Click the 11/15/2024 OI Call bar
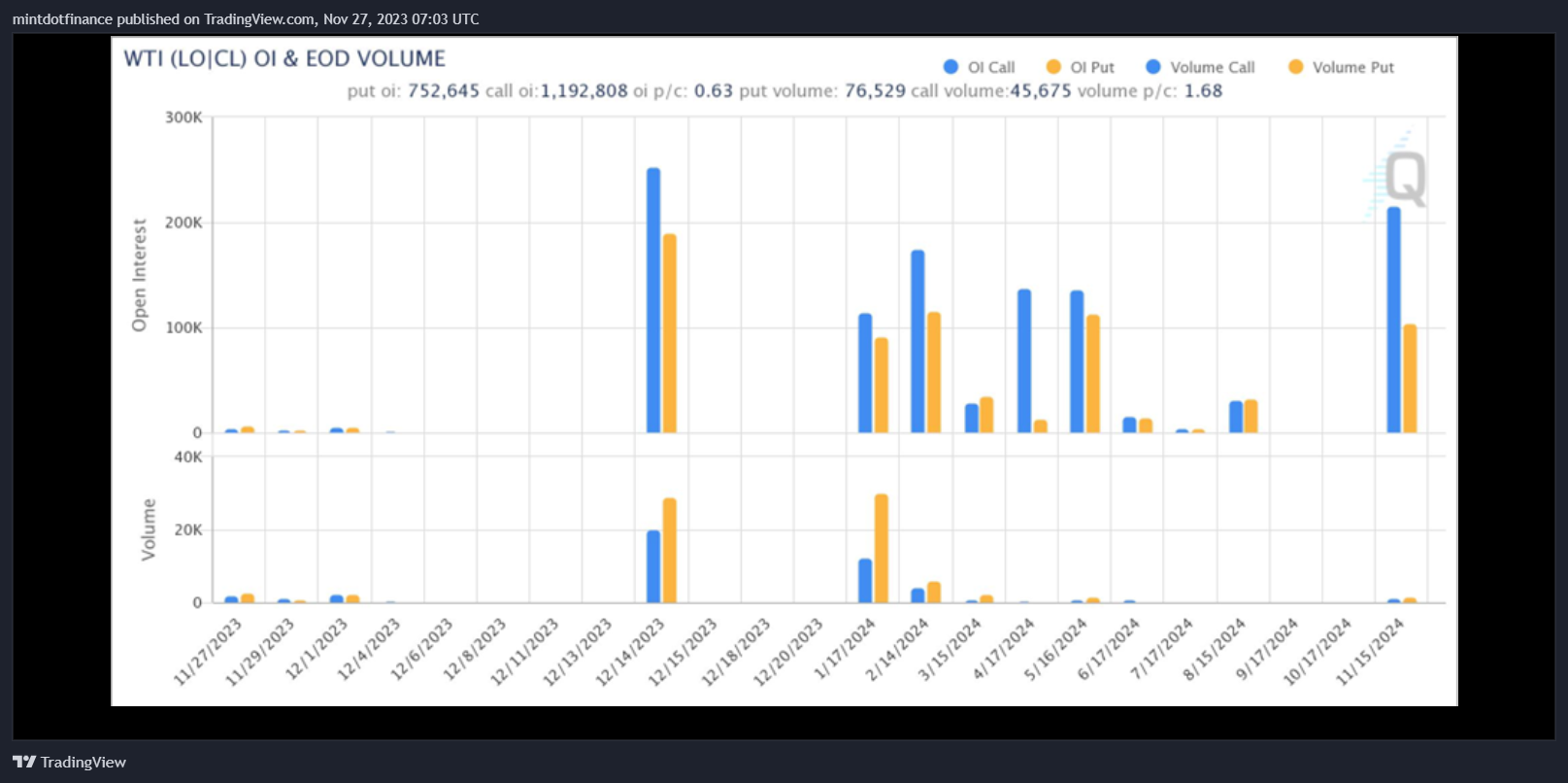 [1394, 320]
